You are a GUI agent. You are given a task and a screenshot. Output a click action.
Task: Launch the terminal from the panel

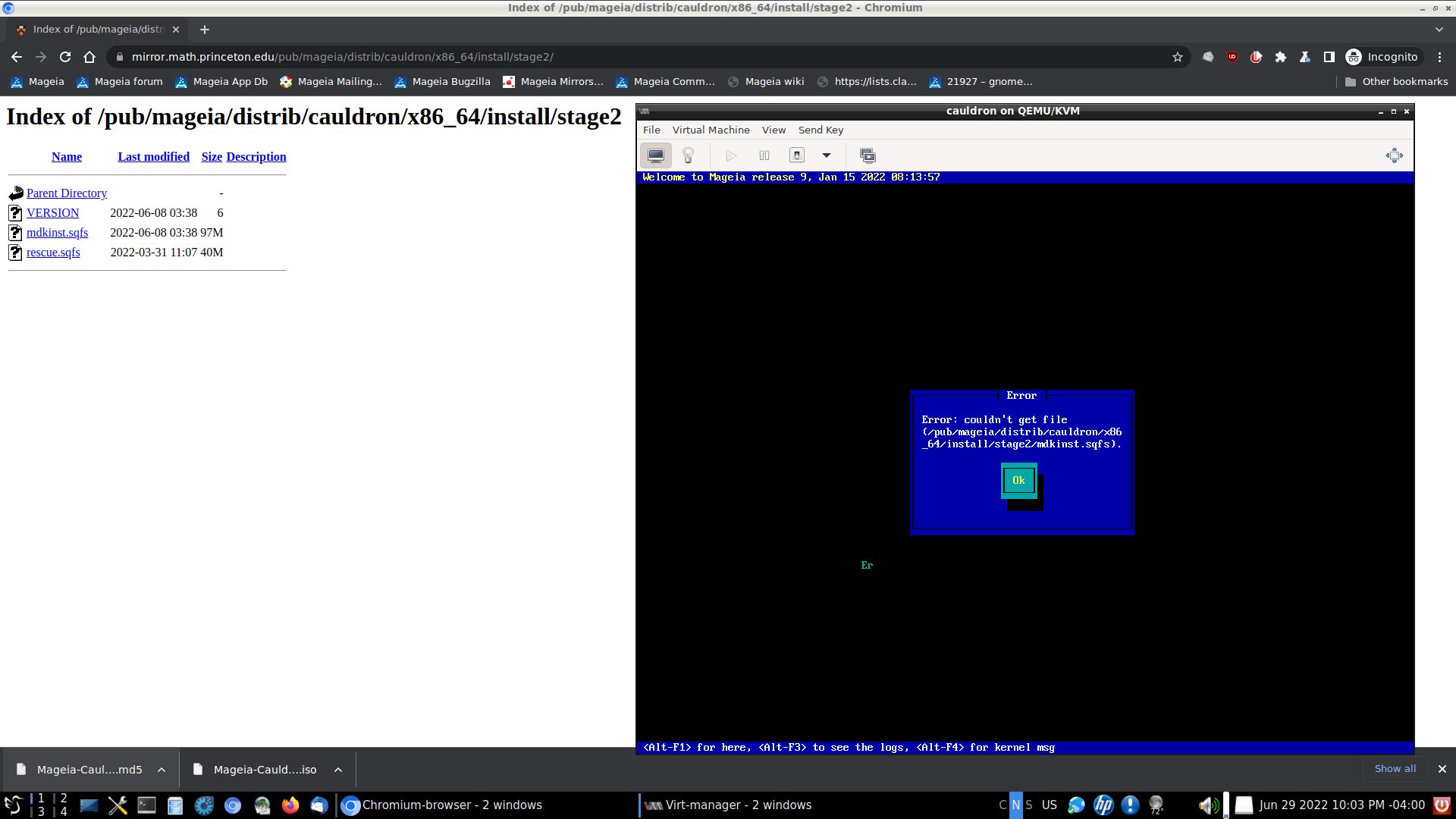pyautogui.click(x=146, y=805)
